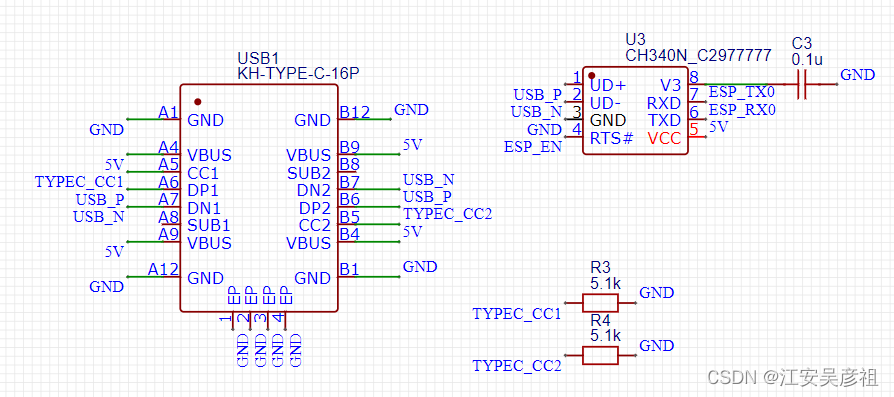
Task: Select the ESP_TX0 net label
Action: pos(742,92)
